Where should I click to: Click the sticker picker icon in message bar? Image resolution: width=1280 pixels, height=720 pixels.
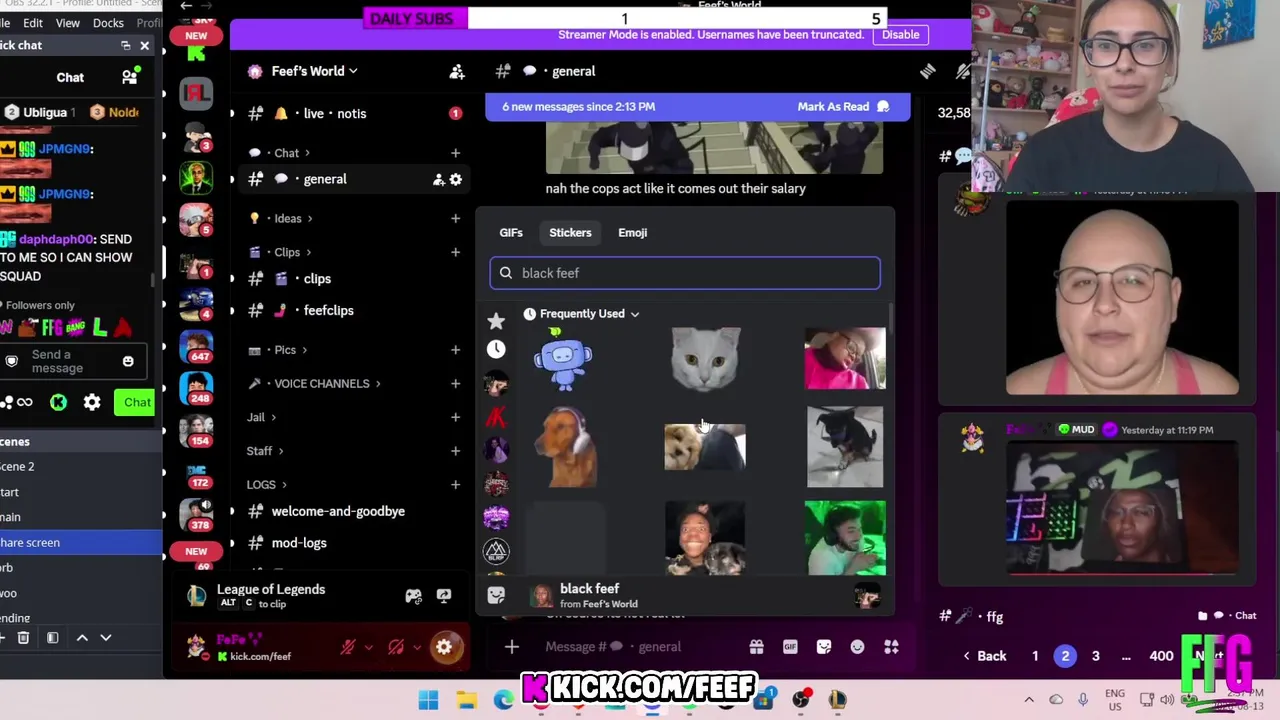[x=824, y=647]
